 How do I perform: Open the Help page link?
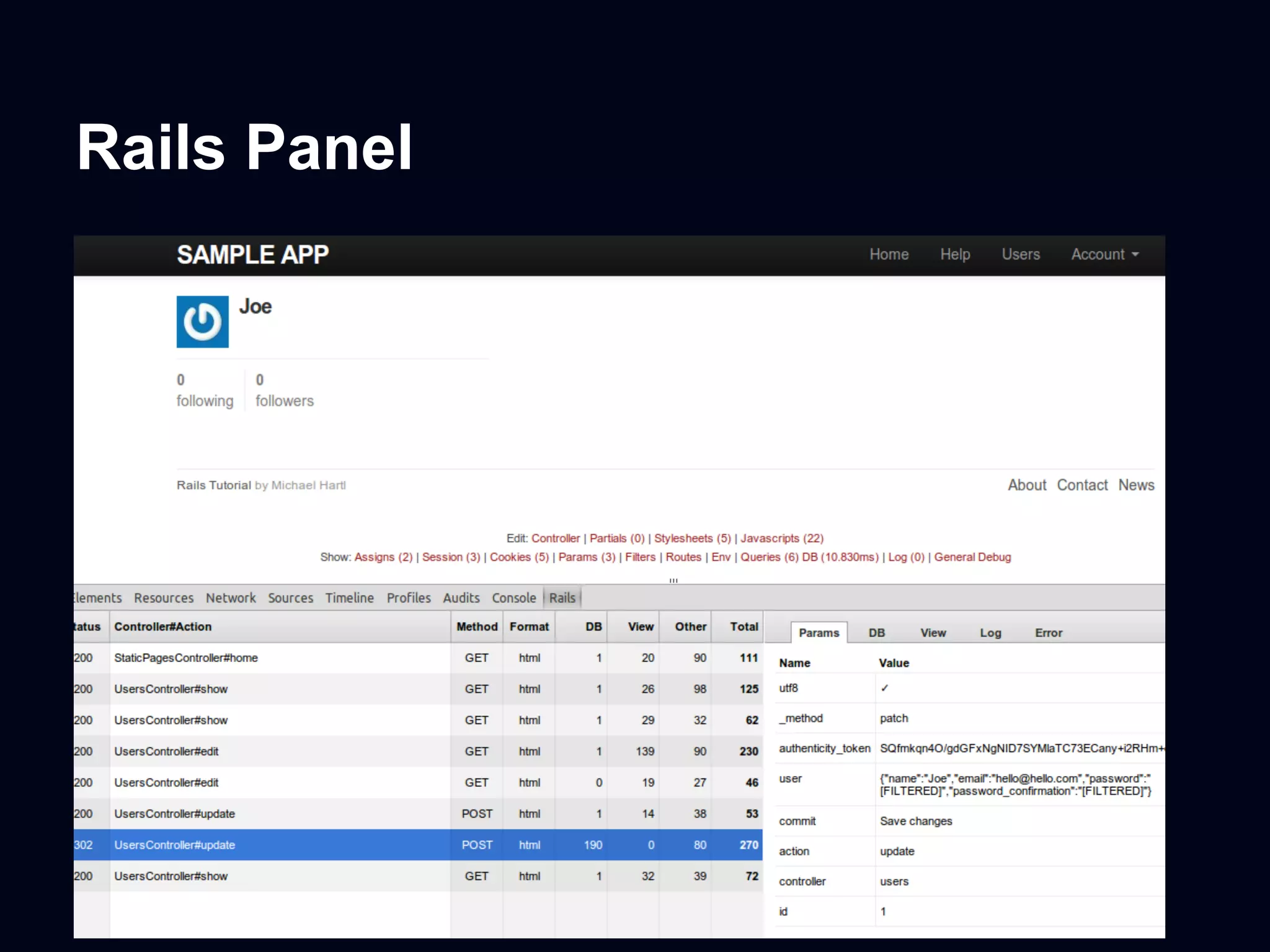click(x=955, y=254)
